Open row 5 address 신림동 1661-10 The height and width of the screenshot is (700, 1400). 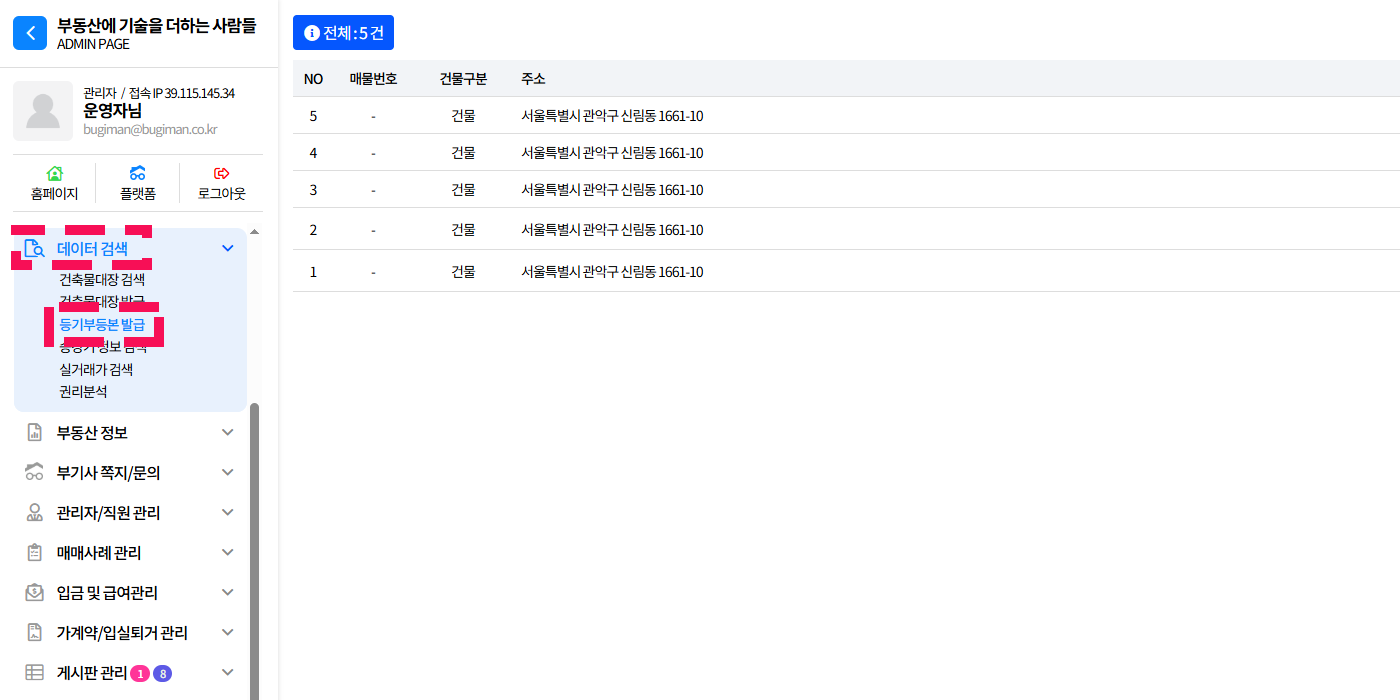[x=612, y=116]
